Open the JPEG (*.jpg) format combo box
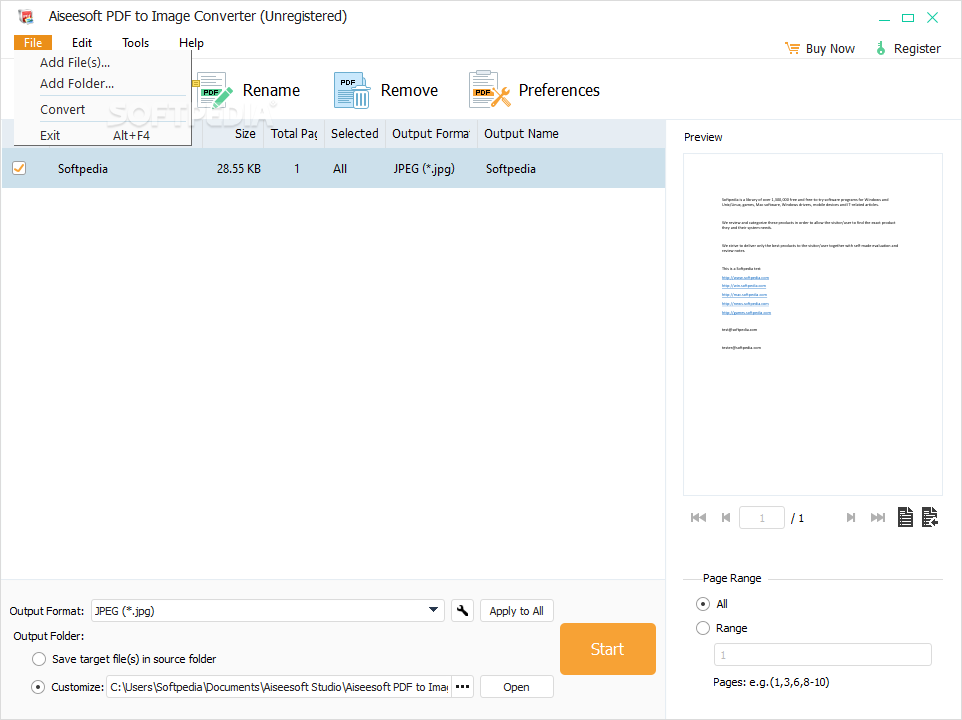The height and width of the screenshot is (720, 962). [x=267, y=611]
